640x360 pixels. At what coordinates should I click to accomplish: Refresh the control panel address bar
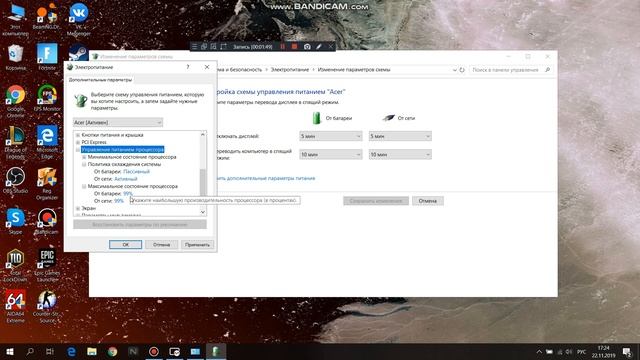click(x=462, y=70)
